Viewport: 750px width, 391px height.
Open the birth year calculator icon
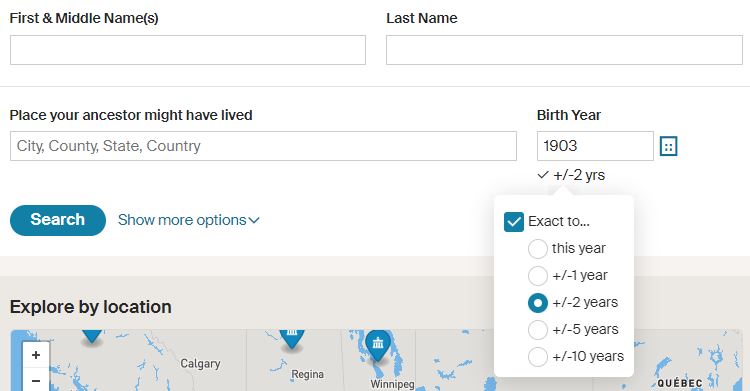668,146
